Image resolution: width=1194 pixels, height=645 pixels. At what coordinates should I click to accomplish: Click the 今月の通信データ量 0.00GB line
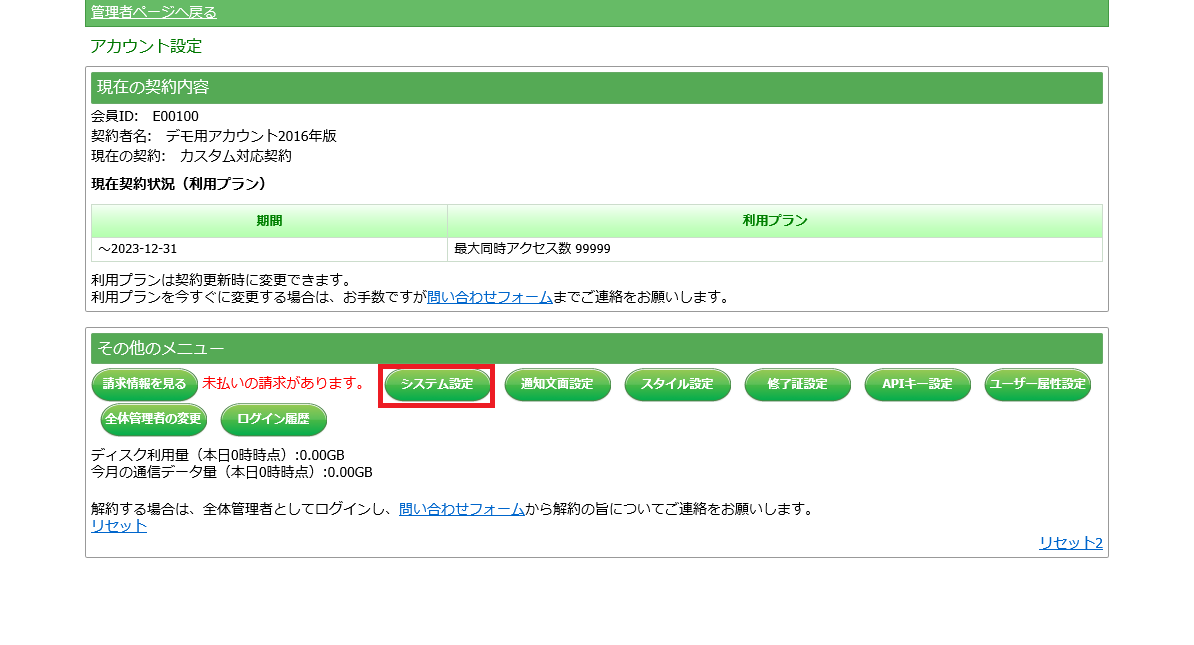(231, 472)
